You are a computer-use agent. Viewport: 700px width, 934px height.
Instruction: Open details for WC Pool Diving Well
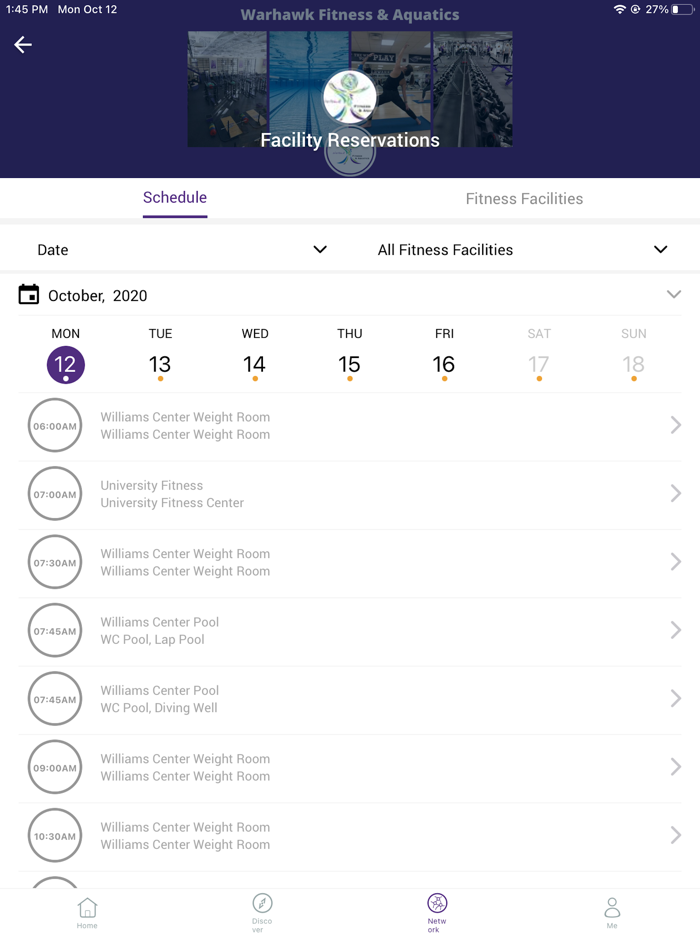point(350,698)
